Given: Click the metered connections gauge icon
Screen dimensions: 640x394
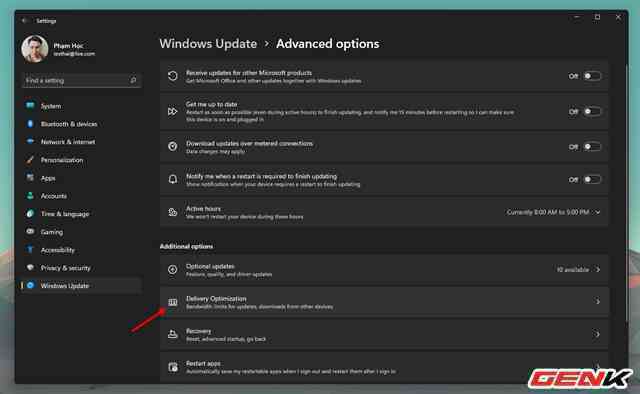Looking at the screenshot, I should (x=173, y=147).
